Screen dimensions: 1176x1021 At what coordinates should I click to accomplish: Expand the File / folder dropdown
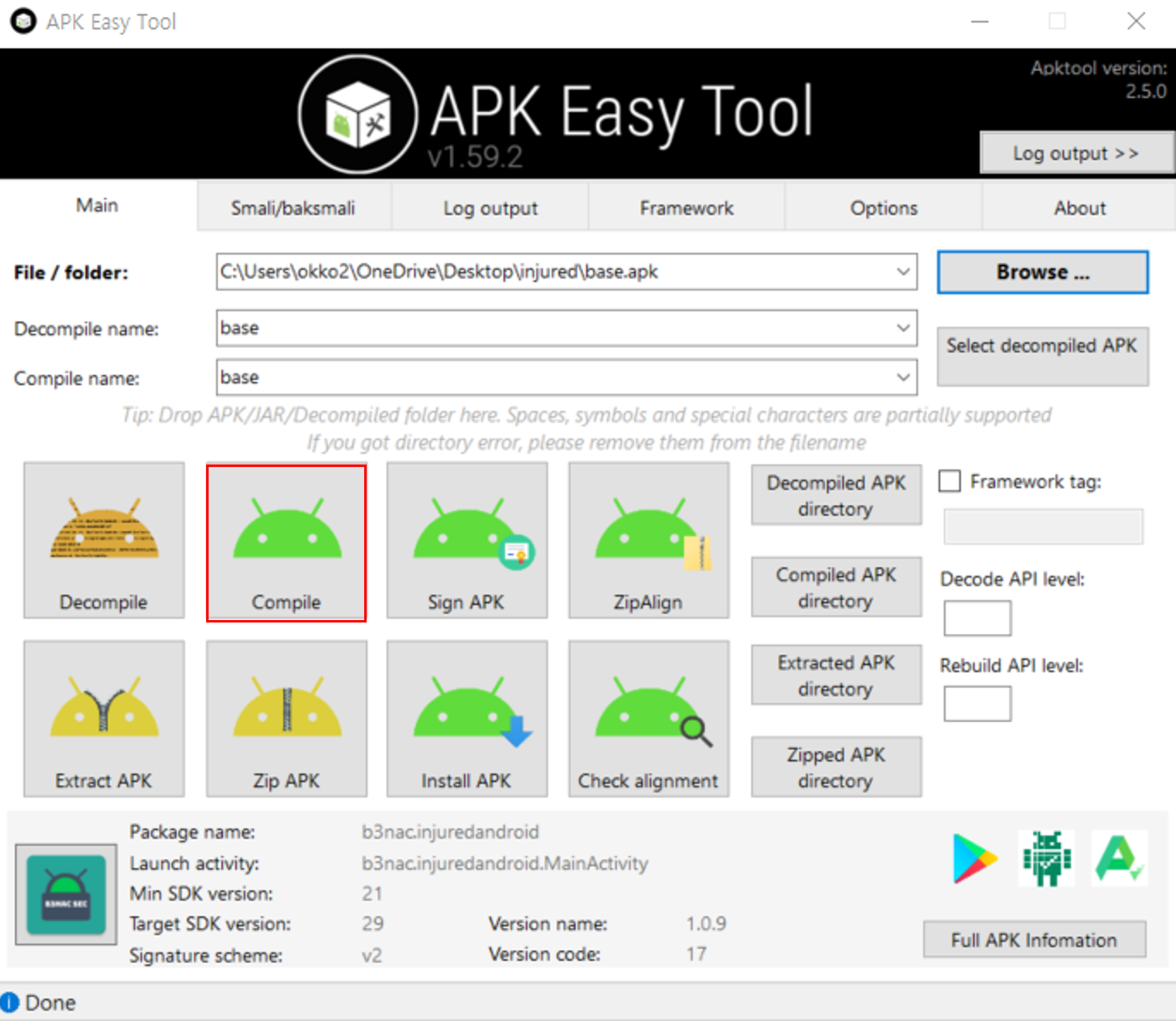point(903,272)
